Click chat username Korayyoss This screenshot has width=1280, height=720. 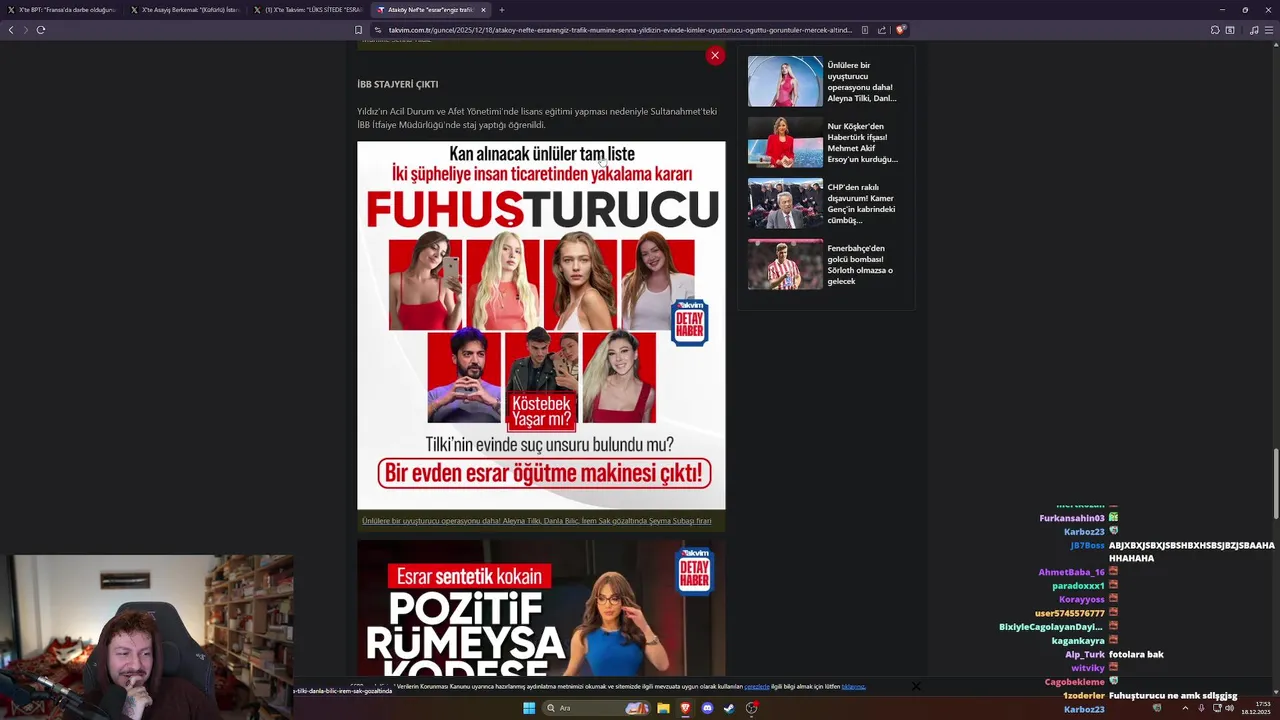click(x=1081, y=599)
